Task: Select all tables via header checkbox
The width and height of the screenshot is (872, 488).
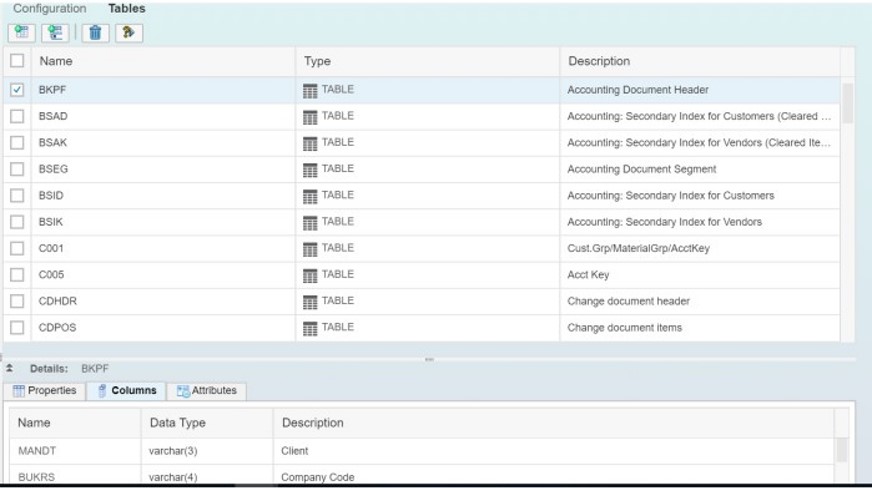Action: point(17,61)
